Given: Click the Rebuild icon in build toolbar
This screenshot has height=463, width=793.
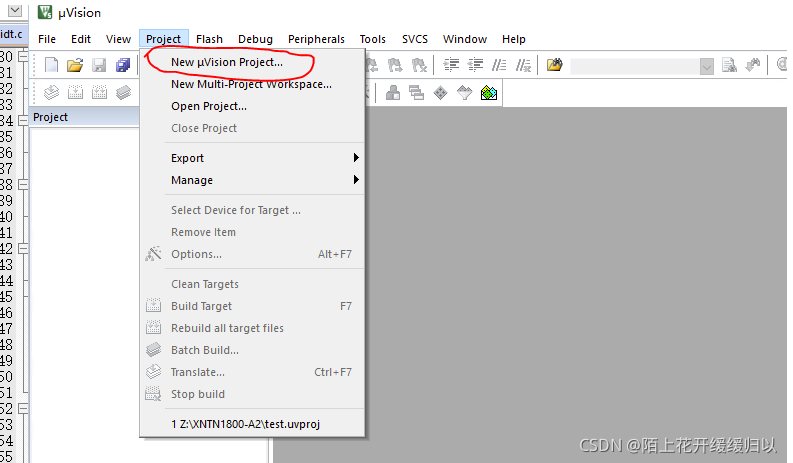Looking at the screenshot, I should (x=99, y=92).
